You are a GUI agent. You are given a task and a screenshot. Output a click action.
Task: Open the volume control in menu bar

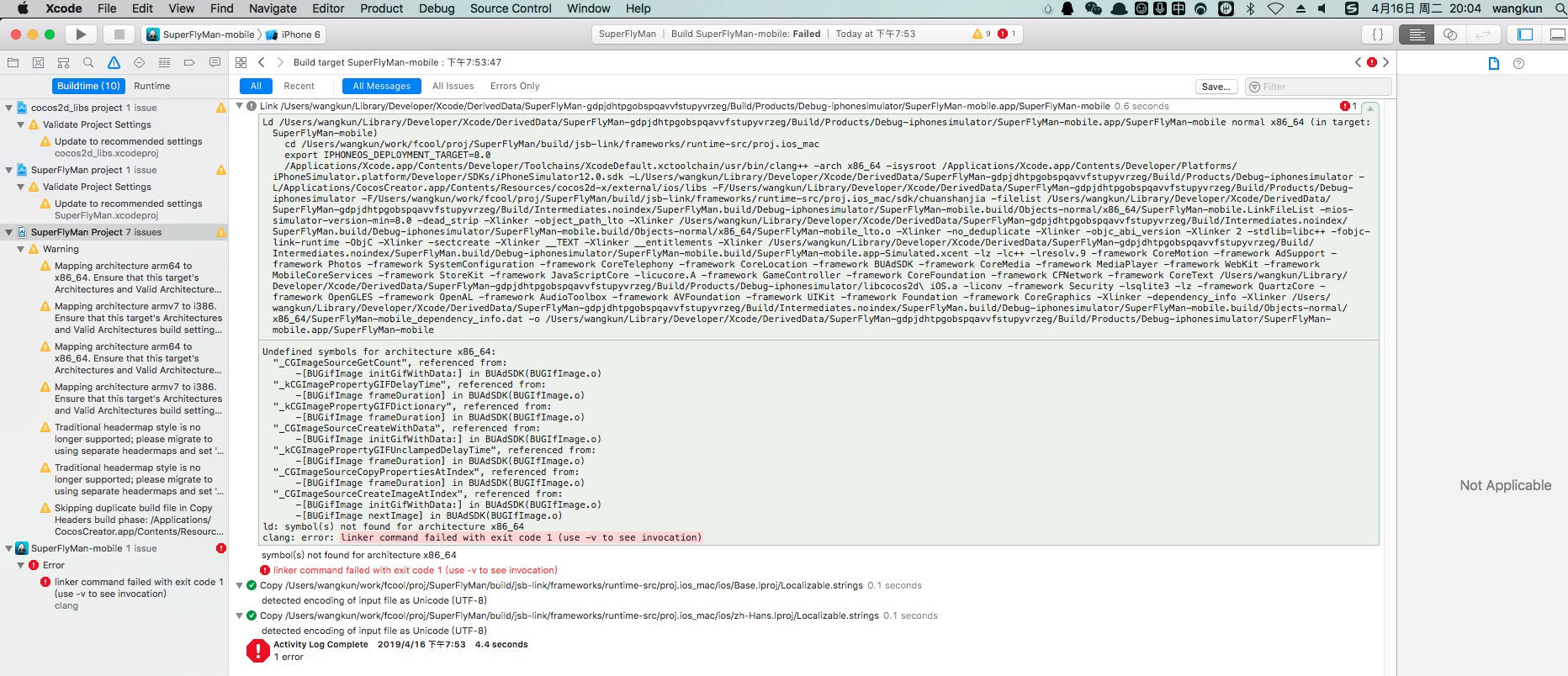coord(1322,8)
